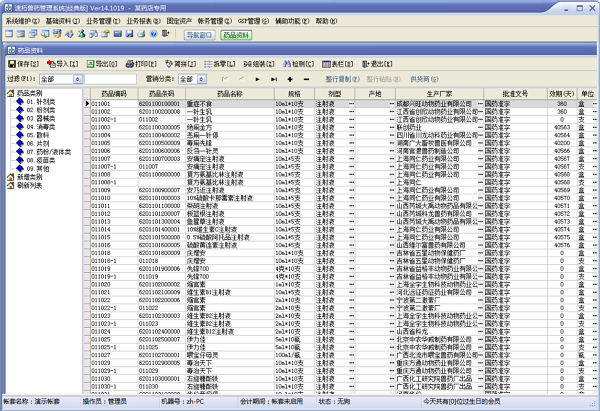Select the 药品类别 root tree node
Screen dimensions: 600x411
[25, 93]
